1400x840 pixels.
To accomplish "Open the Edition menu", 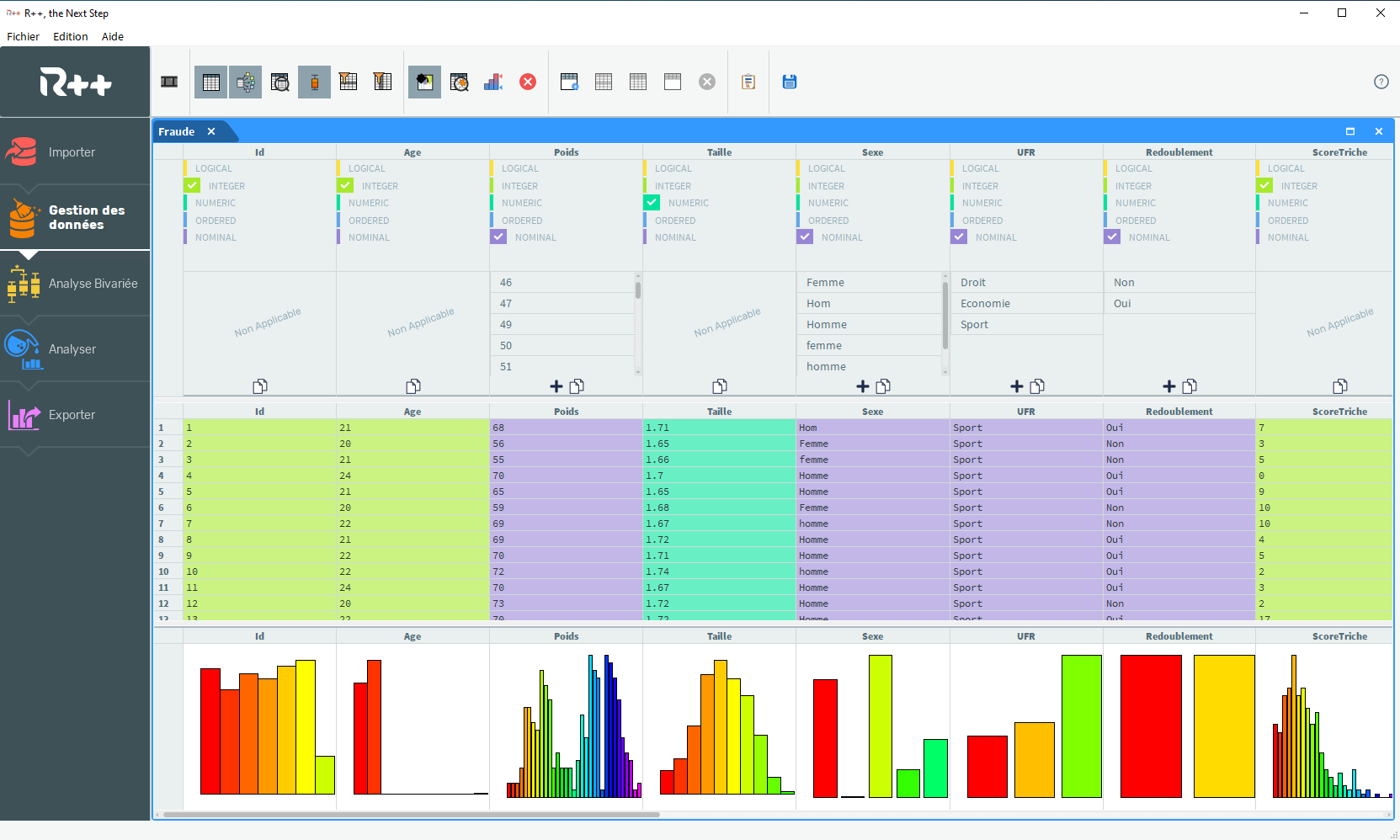I will pos(70,36).
